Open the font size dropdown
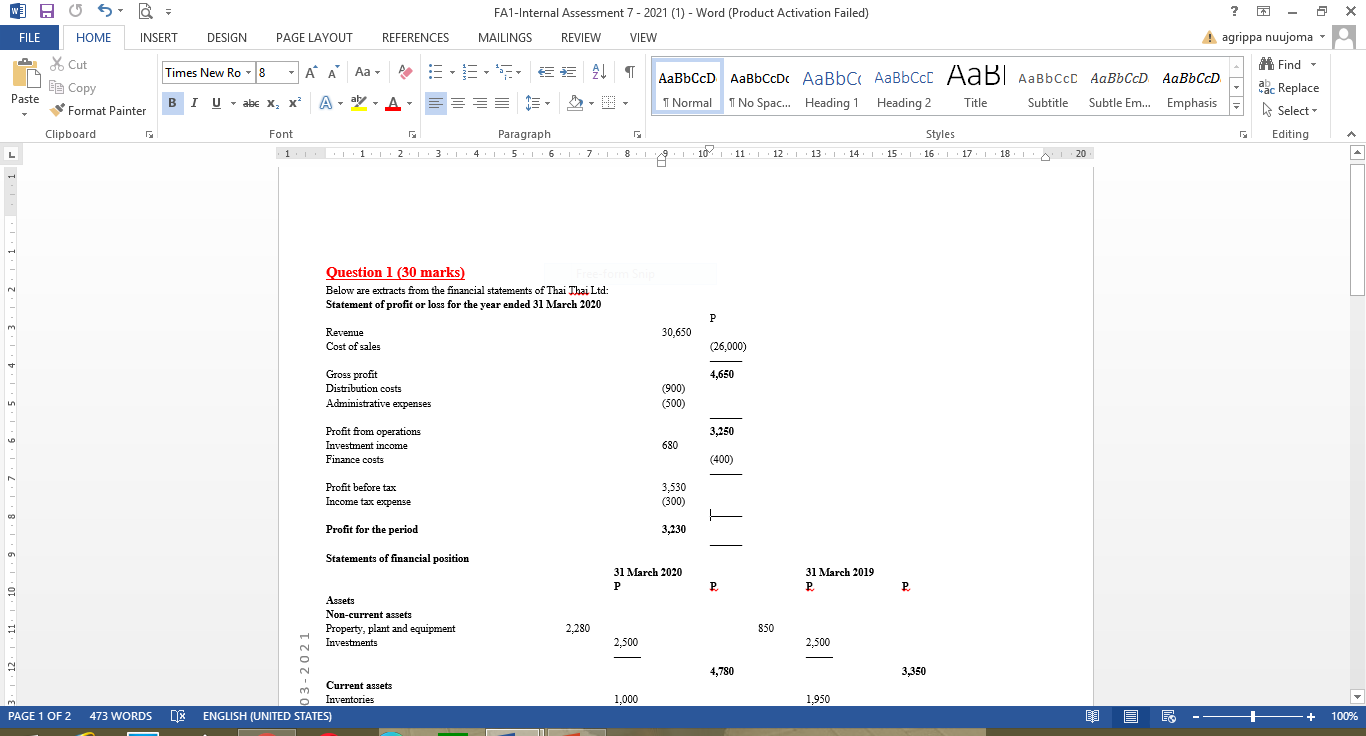This screenshot has width=1366, height=736. (x=292, y=73)
